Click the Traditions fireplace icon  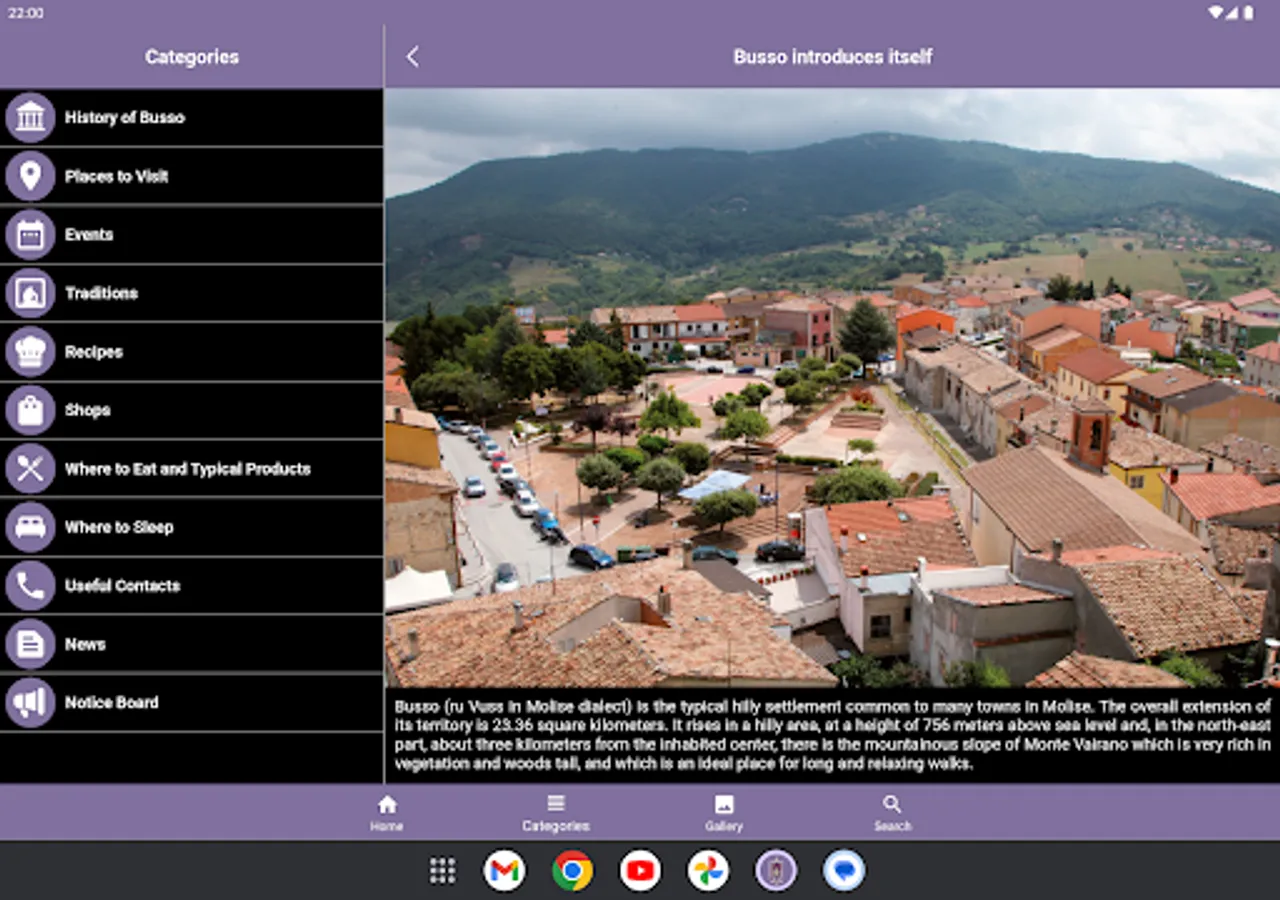coord(30,293)
